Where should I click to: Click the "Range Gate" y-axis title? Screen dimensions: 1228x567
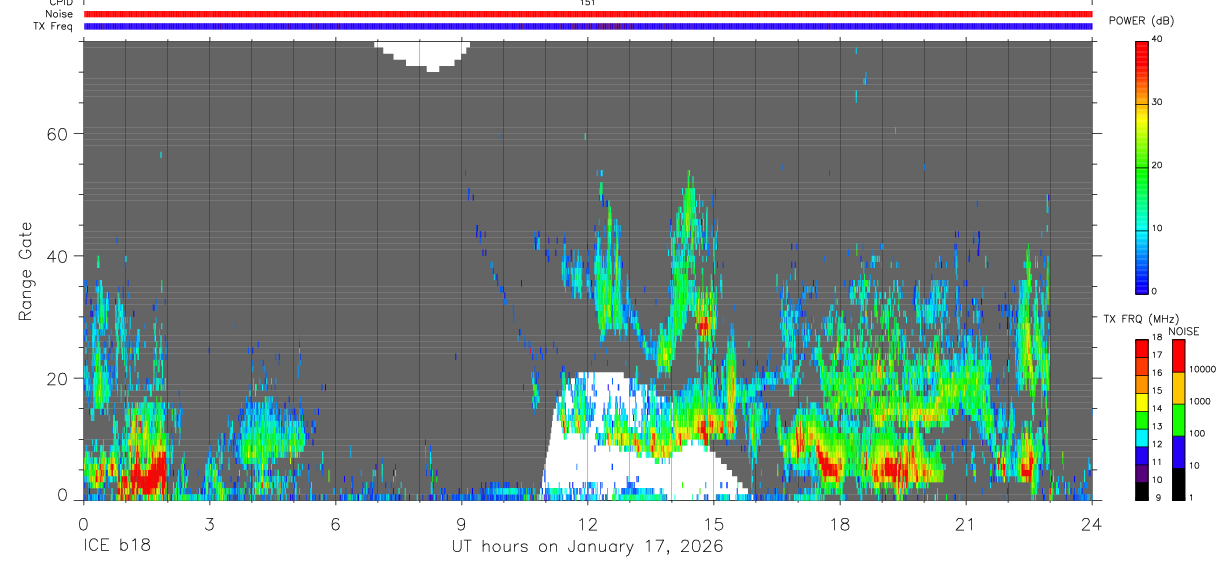tap(25, 271)
